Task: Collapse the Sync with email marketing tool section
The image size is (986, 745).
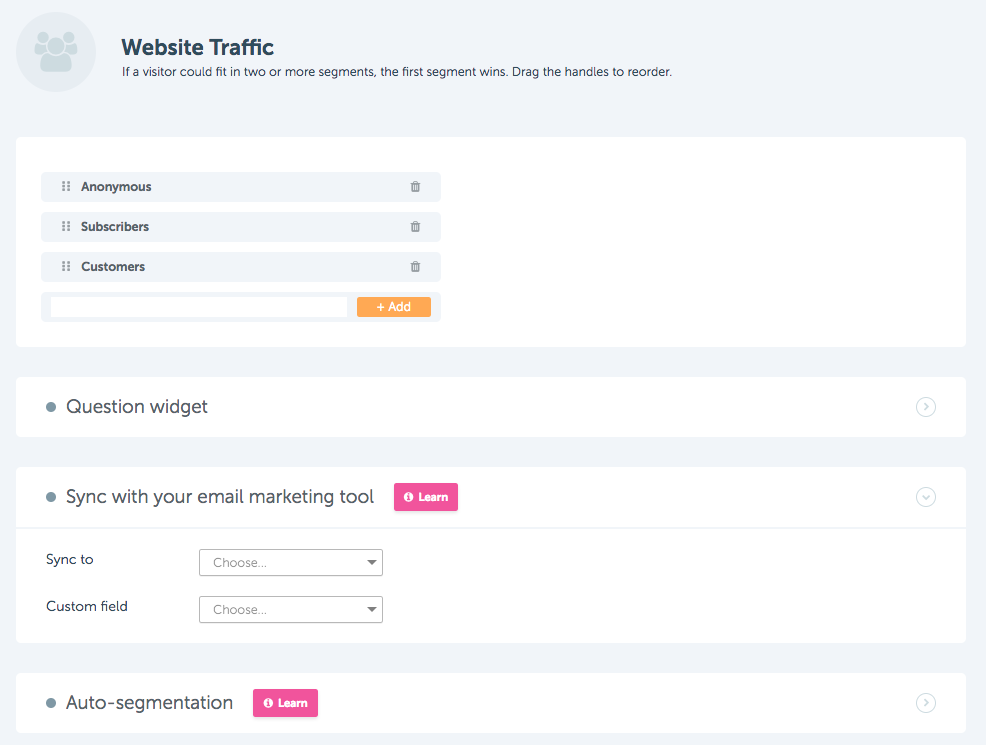Action: point(926,497)
